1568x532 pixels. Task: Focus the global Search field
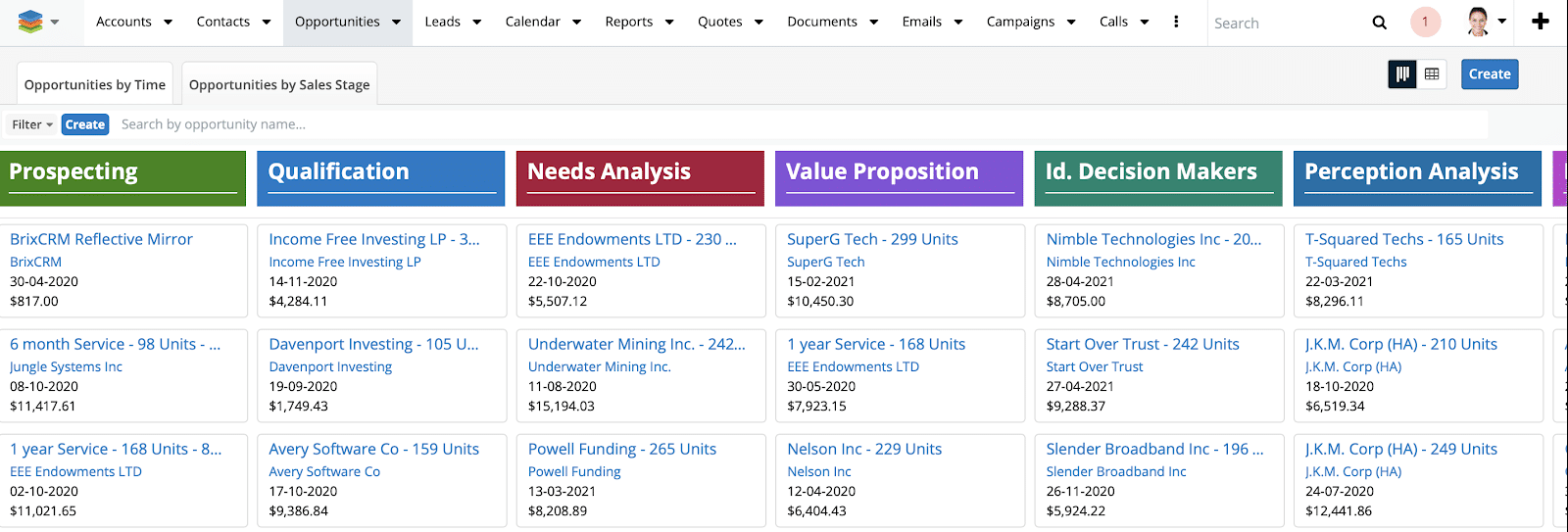pyautogui.click(x=1284, y=23)
